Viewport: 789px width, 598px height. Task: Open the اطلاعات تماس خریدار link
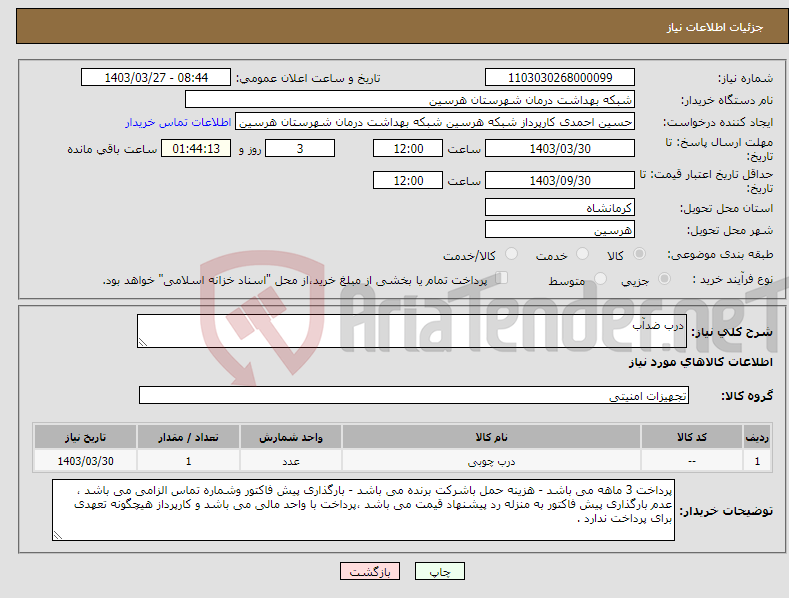[x=178, y=122]
